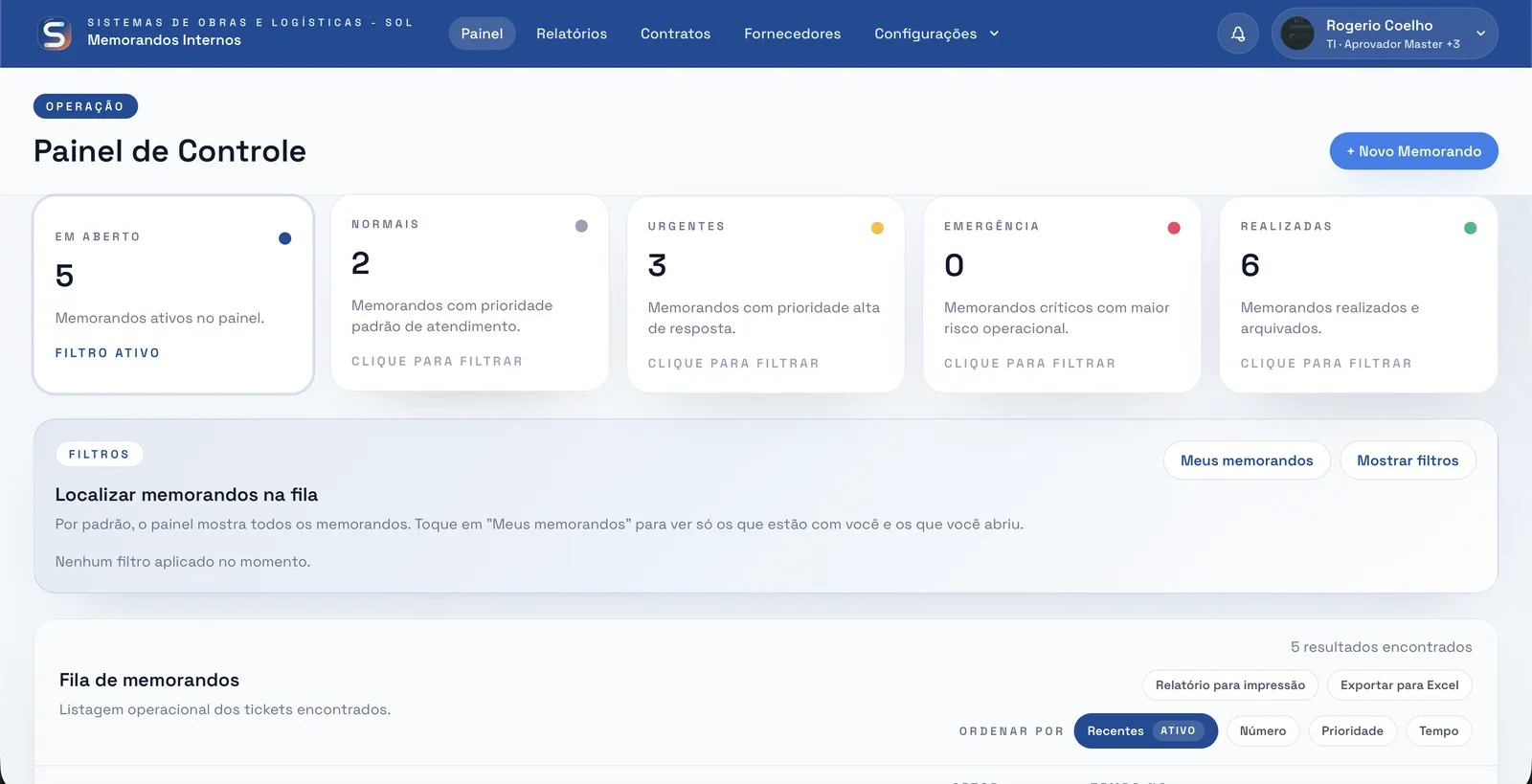Sort the queue by Tempo

tap(1438, 730)
